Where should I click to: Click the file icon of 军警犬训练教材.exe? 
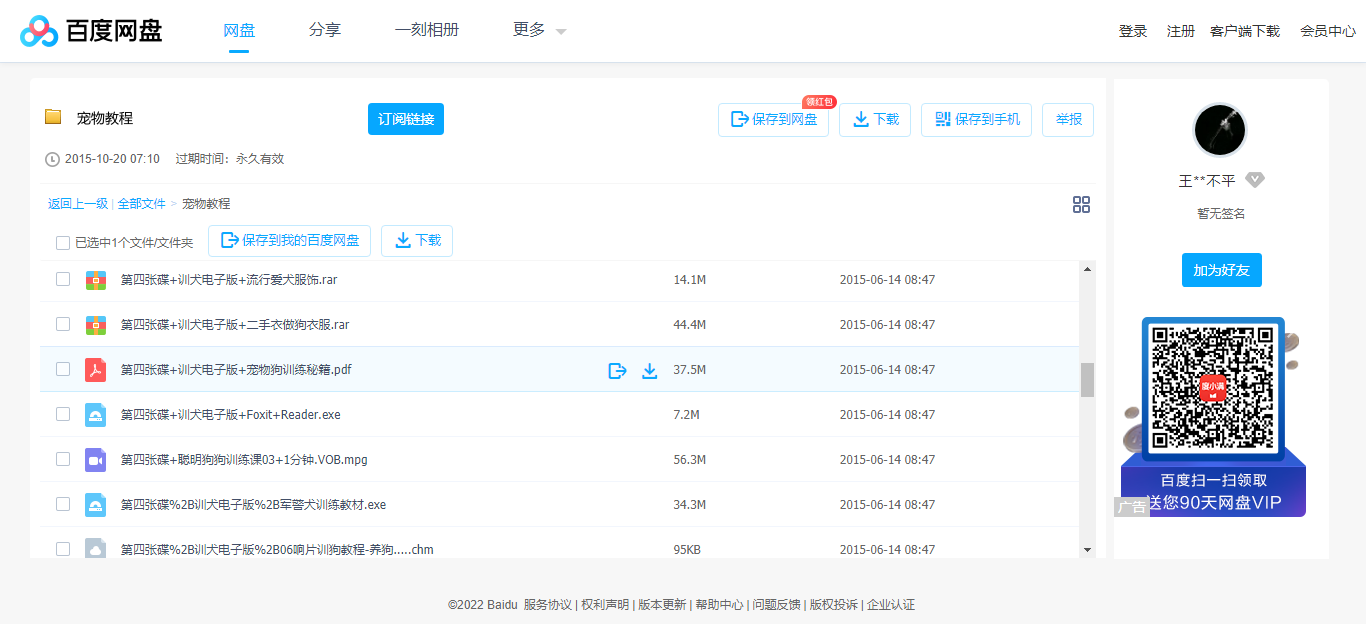click(x=95, y=504)
